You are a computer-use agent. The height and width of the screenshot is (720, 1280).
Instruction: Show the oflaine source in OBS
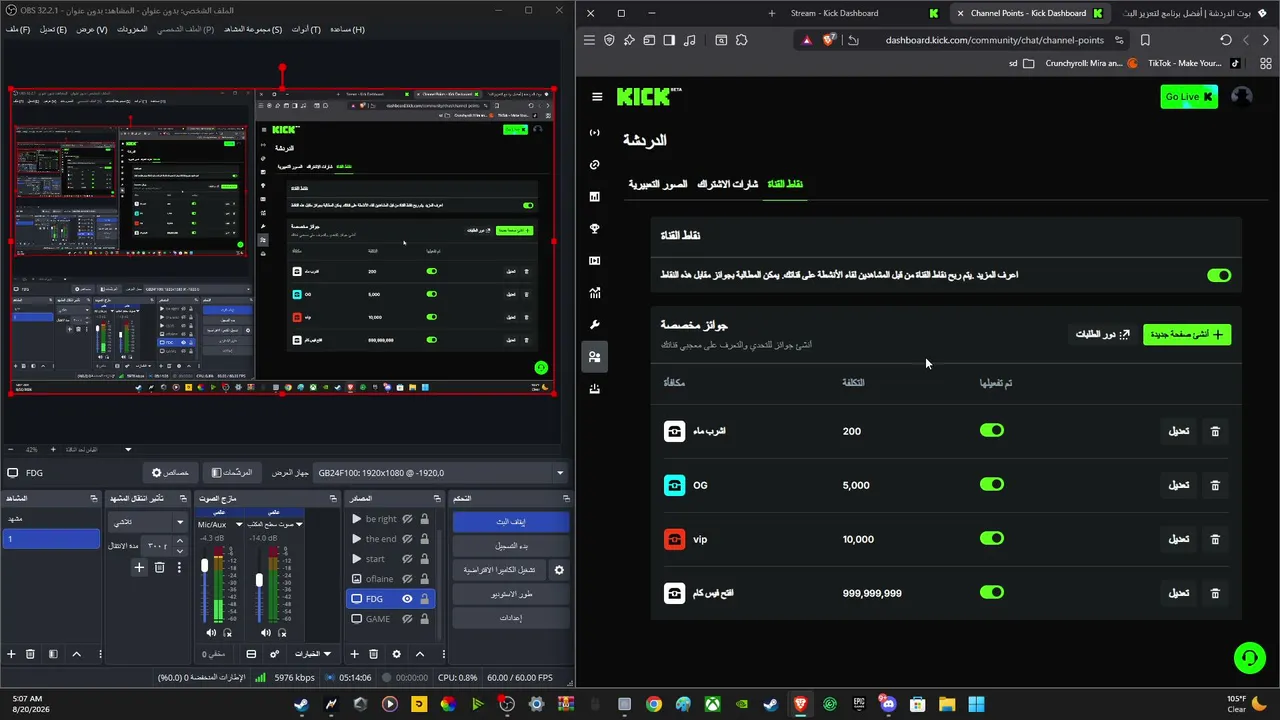[407, 579]
